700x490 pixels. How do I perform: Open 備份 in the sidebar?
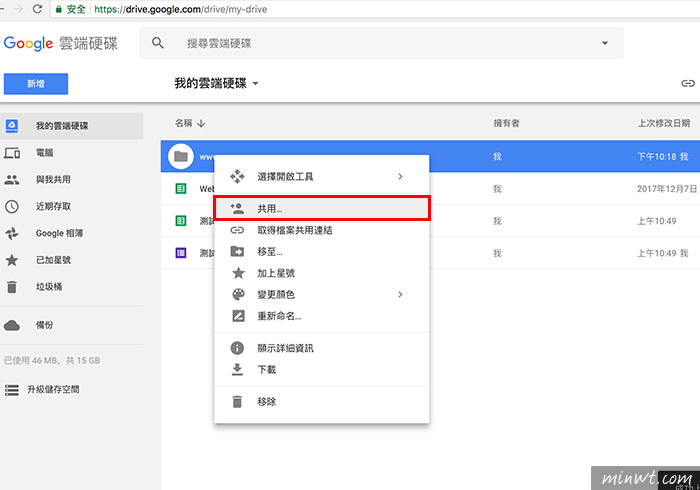click(45, 325)
